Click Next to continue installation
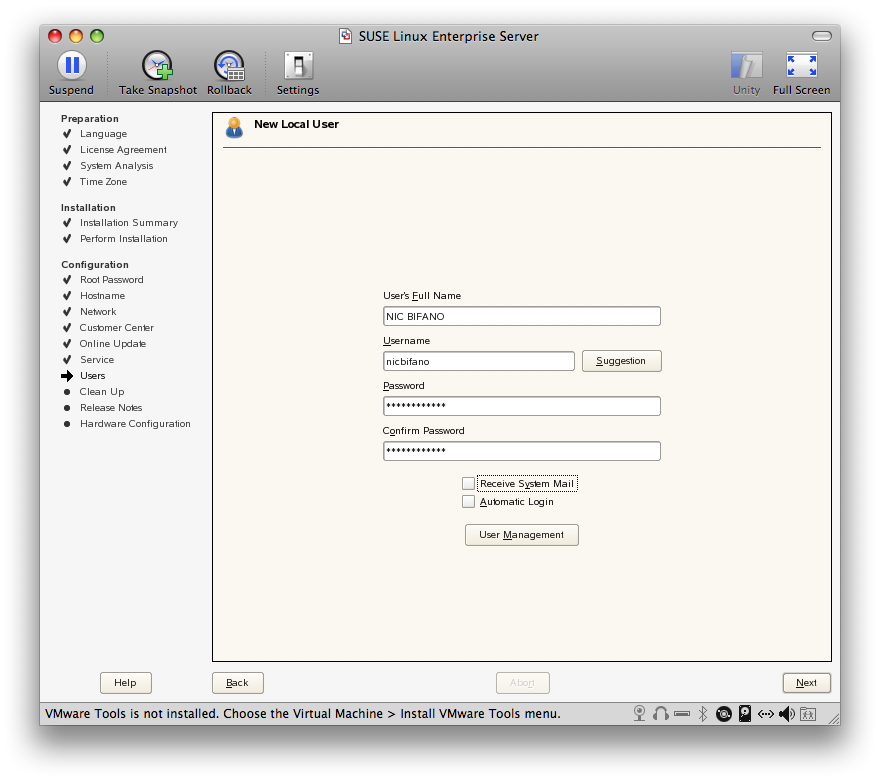 tap(806, 683)
